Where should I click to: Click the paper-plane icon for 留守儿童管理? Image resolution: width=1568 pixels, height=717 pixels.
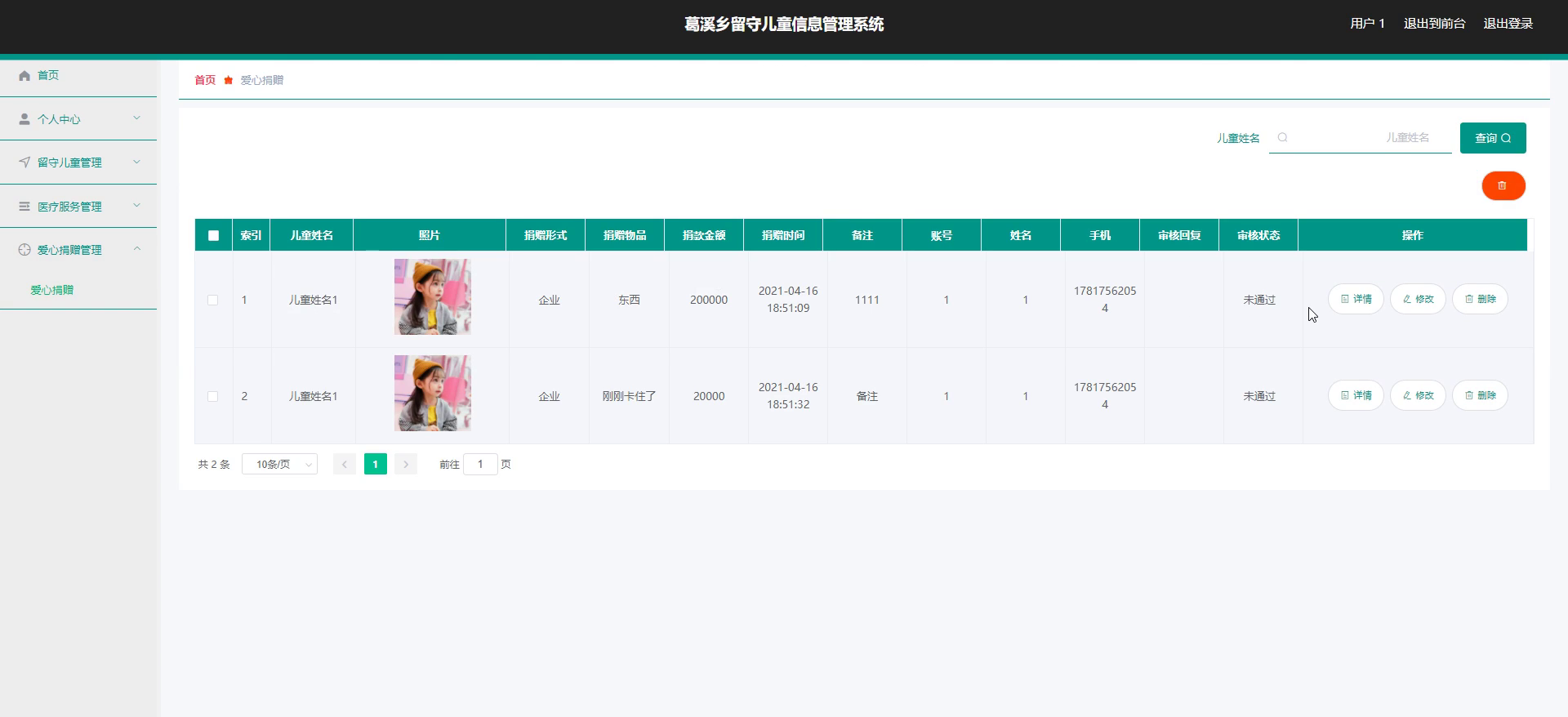click(x=24, y=163)
